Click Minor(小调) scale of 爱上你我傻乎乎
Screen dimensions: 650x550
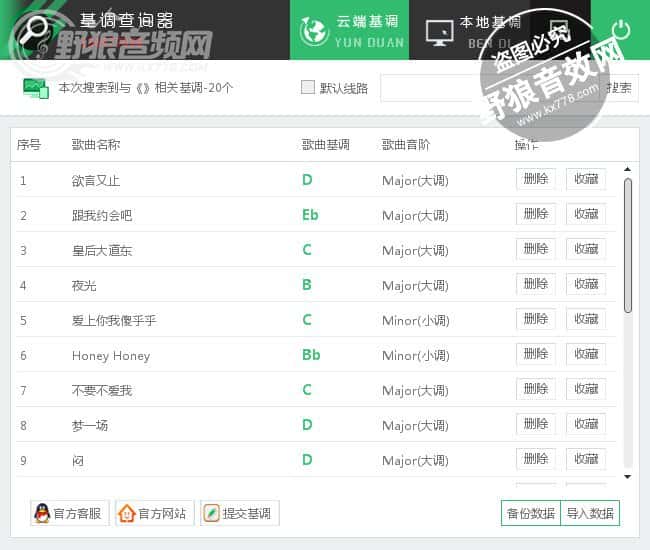(x=415, y=320)
